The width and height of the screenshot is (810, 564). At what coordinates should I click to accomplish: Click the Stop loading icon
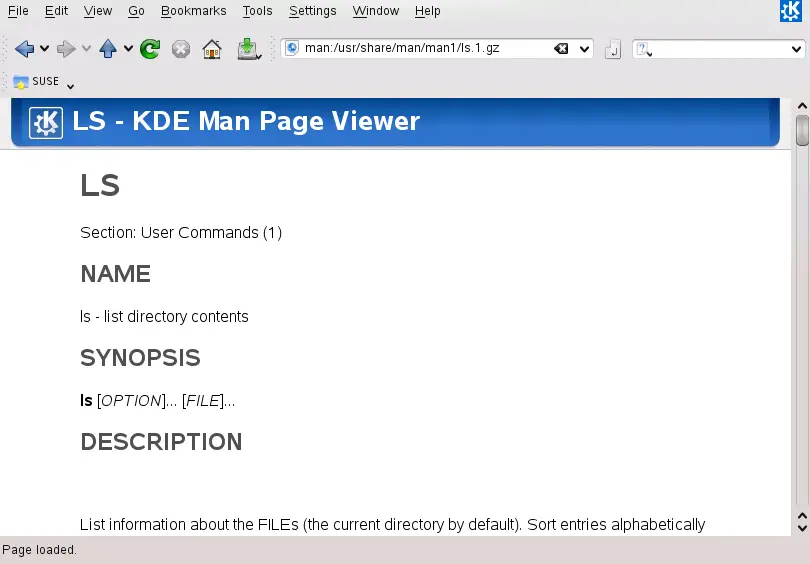pyautogui.click(x=181, y=49)
